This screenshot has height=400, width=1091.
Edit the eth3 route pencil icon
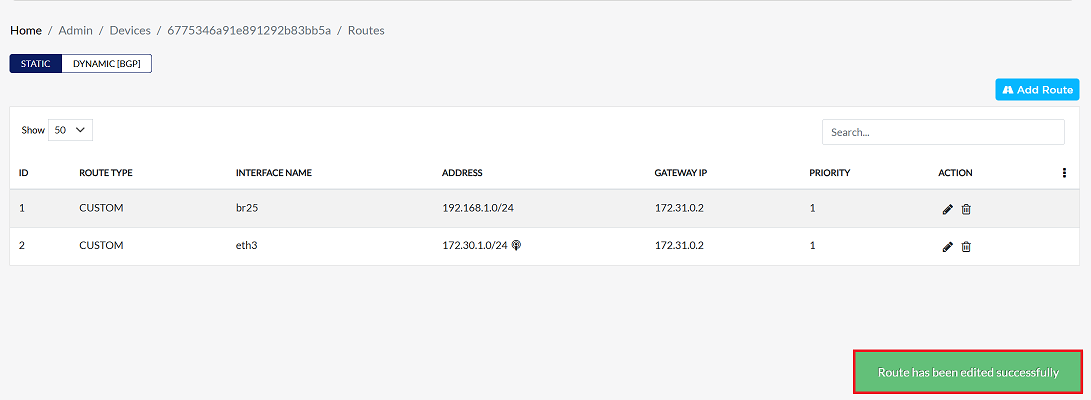click(947, 246)
